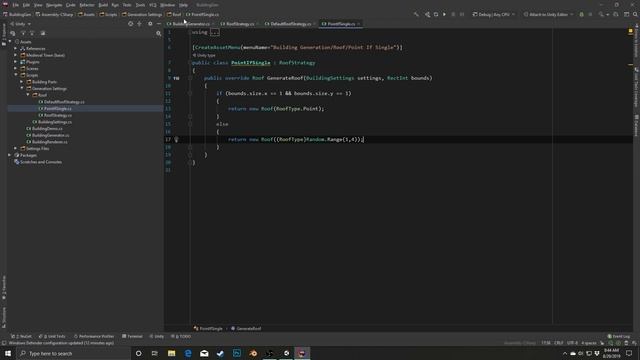Open the Unit Tests tool window
Image resolution: width=640 pixels, height=360 pixels.
(52, 336)
